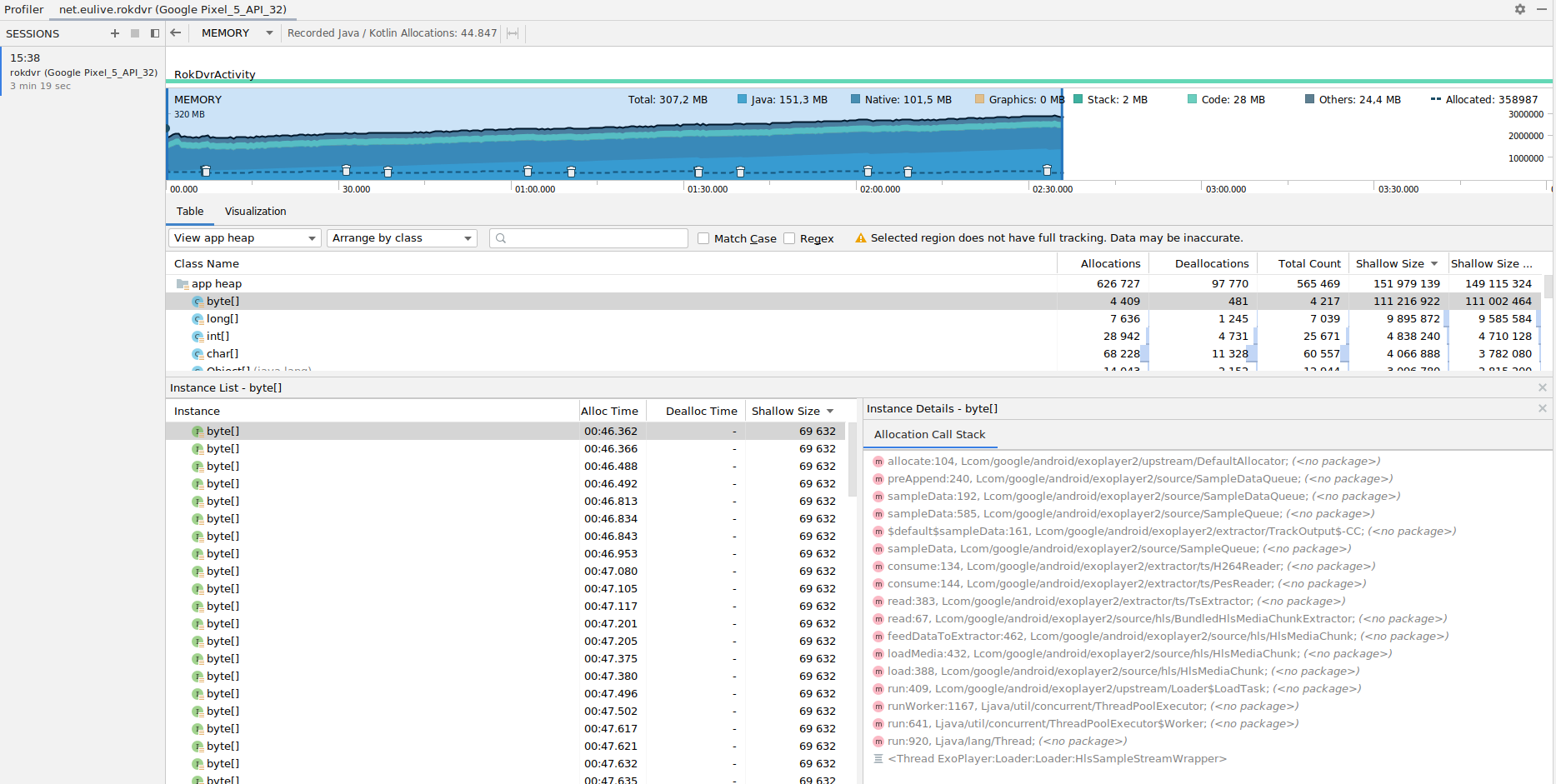Image resolution: width=1556 pixels, height=784 pixels.
Task: Select the byte[] instance allocated at 00:46.366
Action: [505, 449]
